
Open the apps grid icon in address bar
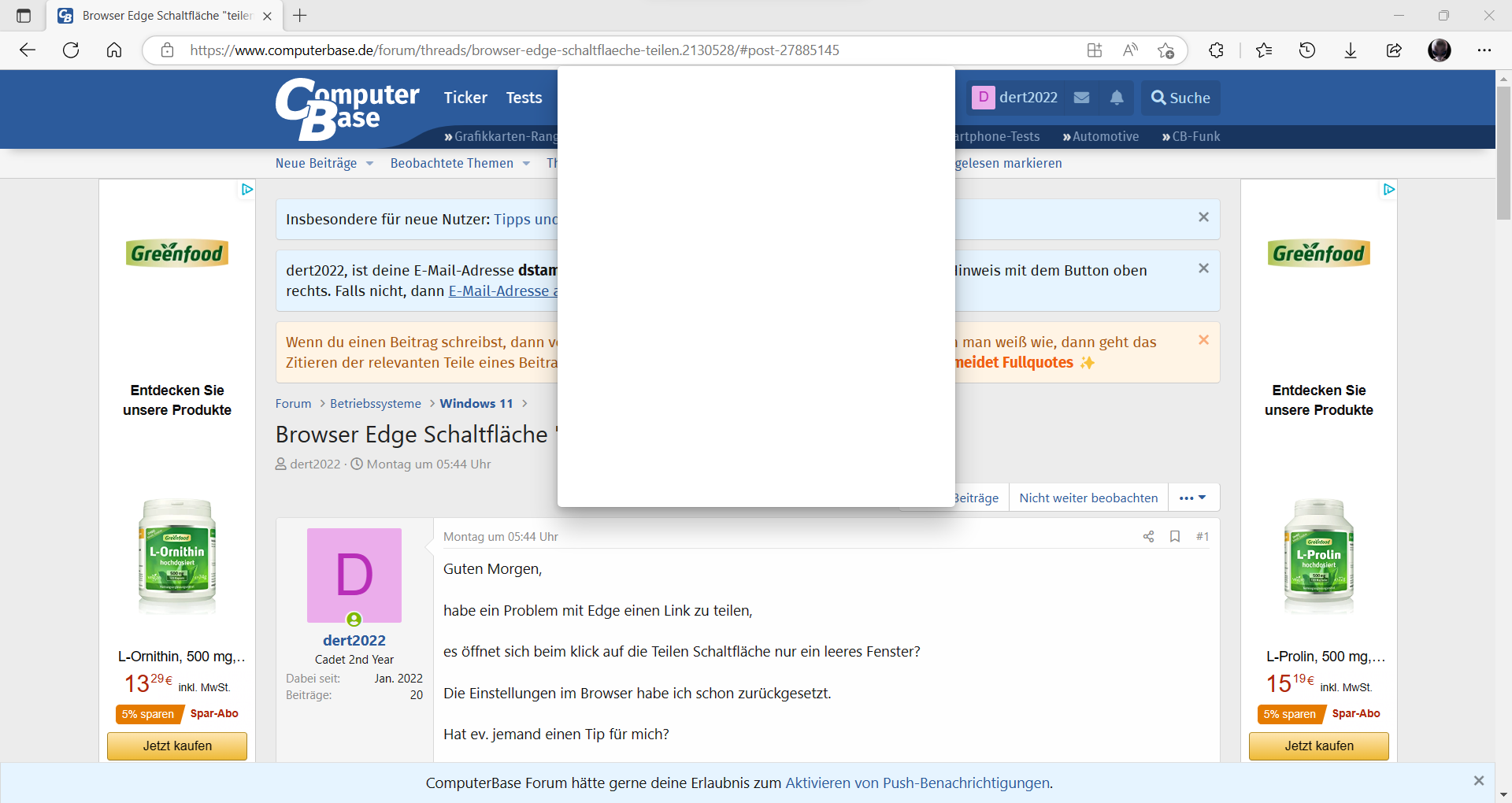1095,50
